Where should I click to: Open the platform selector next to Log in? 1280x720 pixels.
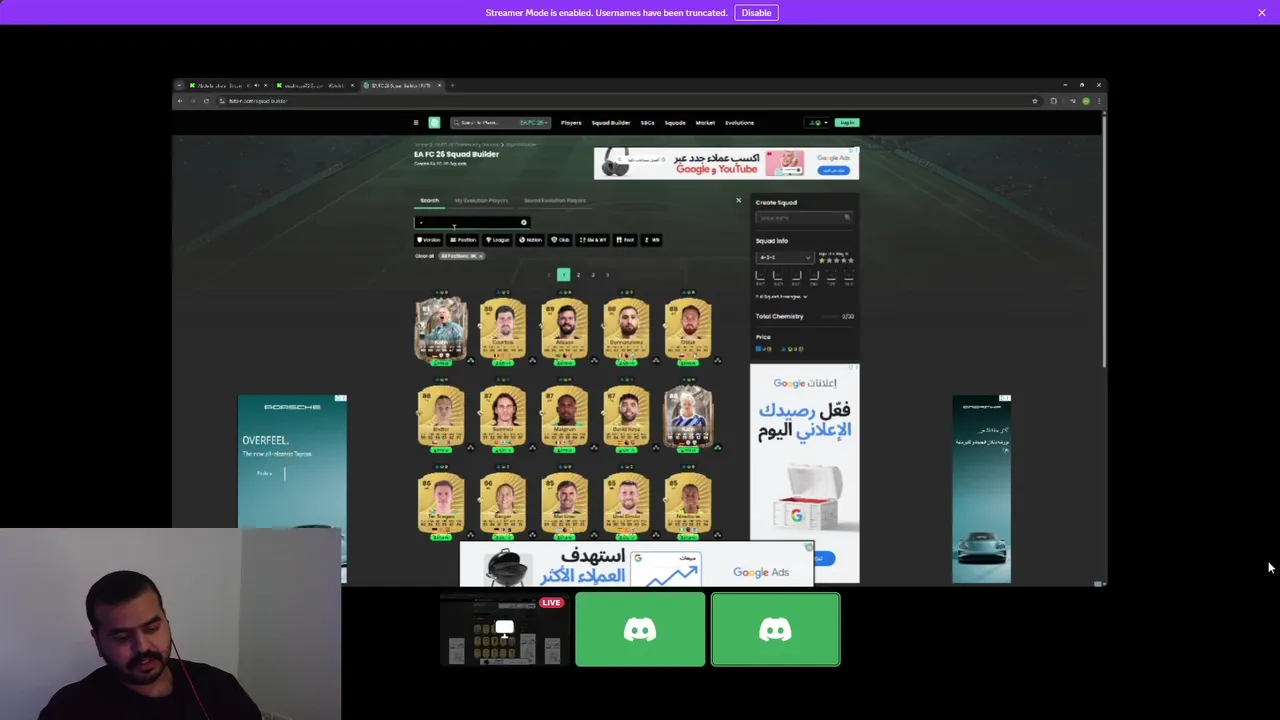[819, 123]
